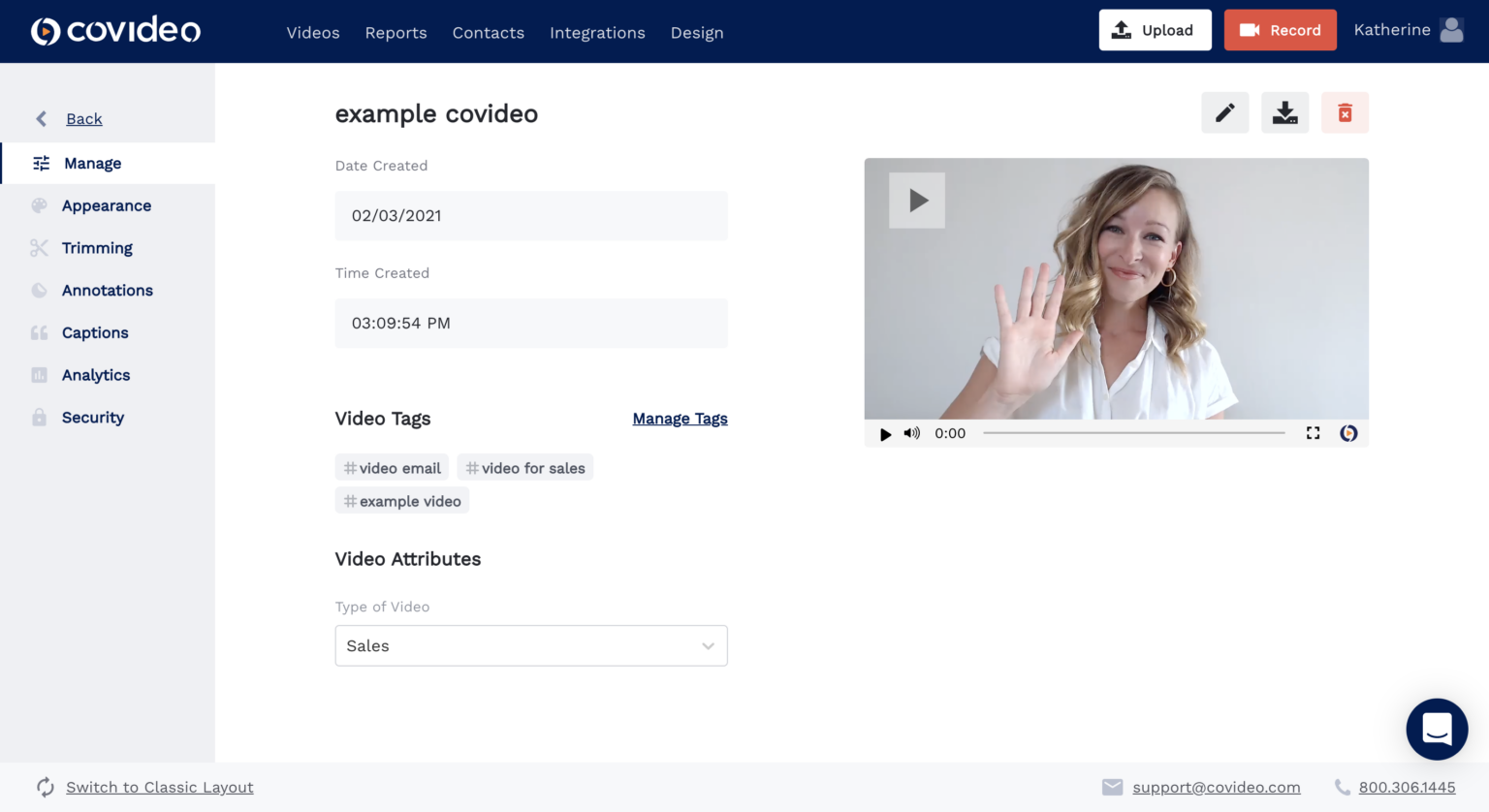The width and height of the screenshot is (1489, 812).
Task: Select the red delete video icon
Action: pyautogui.click(x=1345, y=112)
